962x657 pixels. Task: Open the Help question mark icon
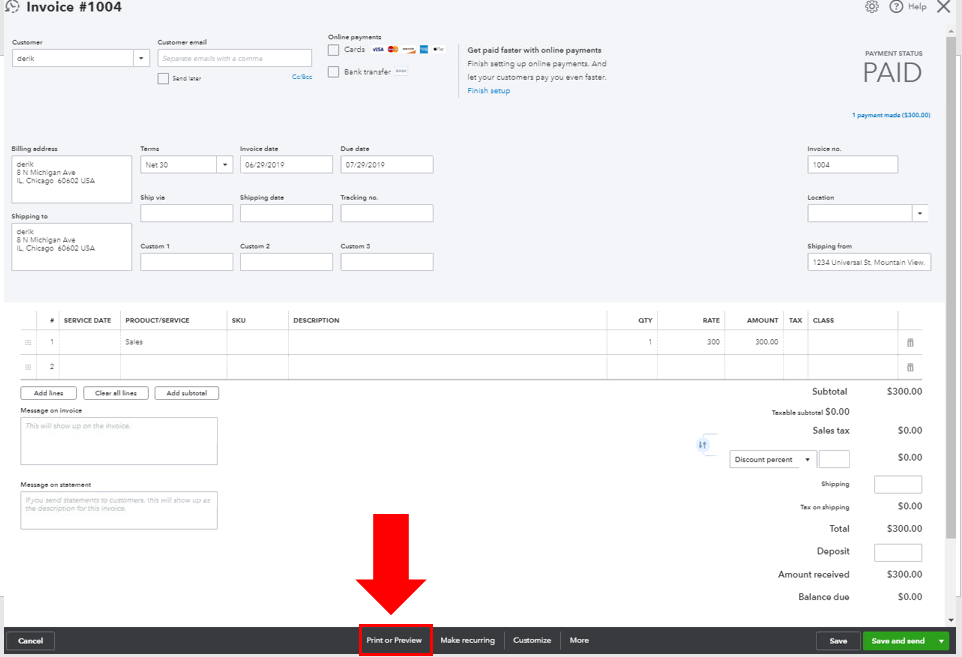pyautogui.click(x=896, y=7)
